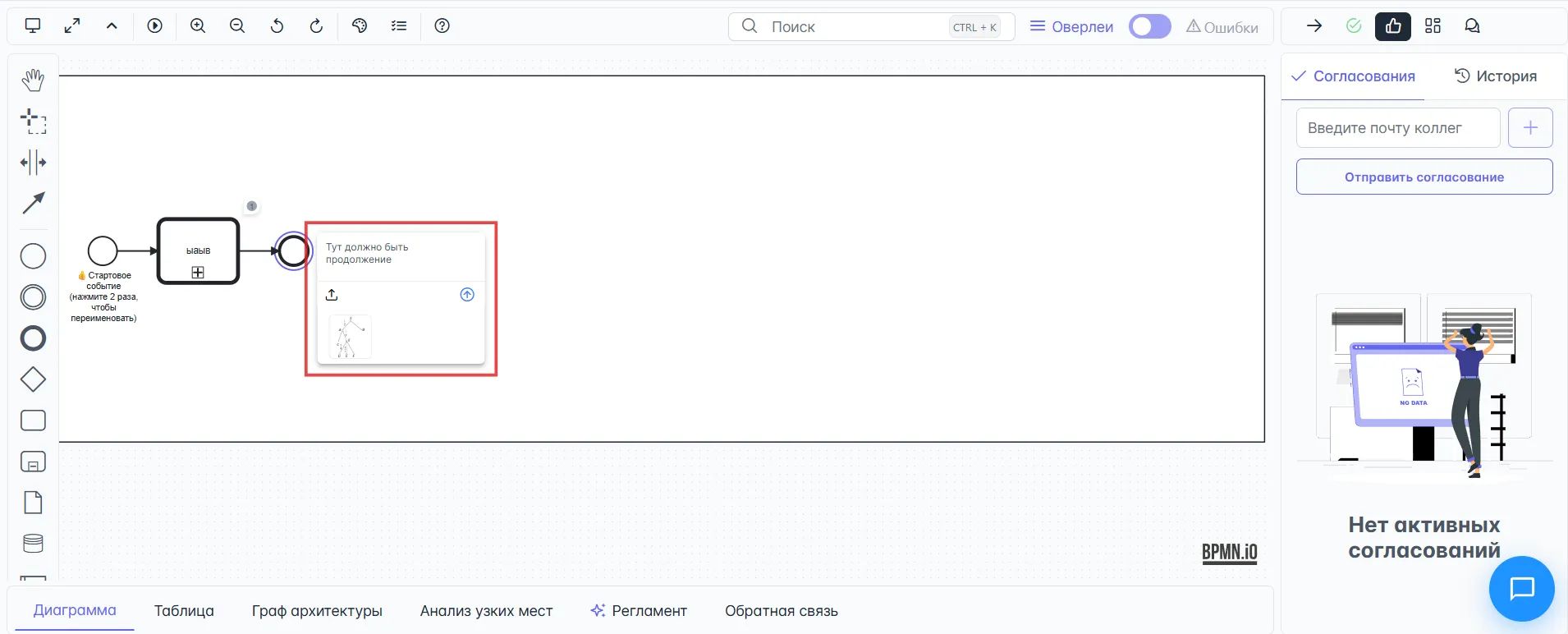
Task: Focus the Введите почту коллег field
Action: [1397, 128]
